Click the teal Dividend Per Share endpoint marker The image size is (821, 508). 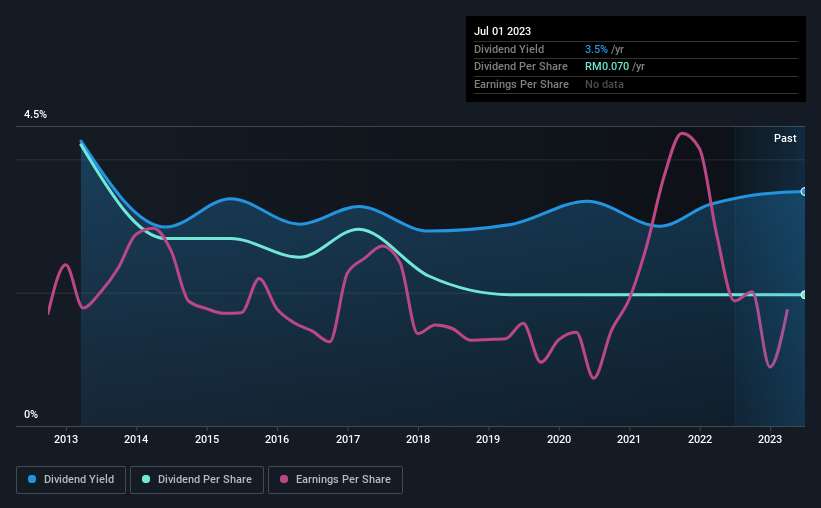pyautogui.click(x=804, y=295)
